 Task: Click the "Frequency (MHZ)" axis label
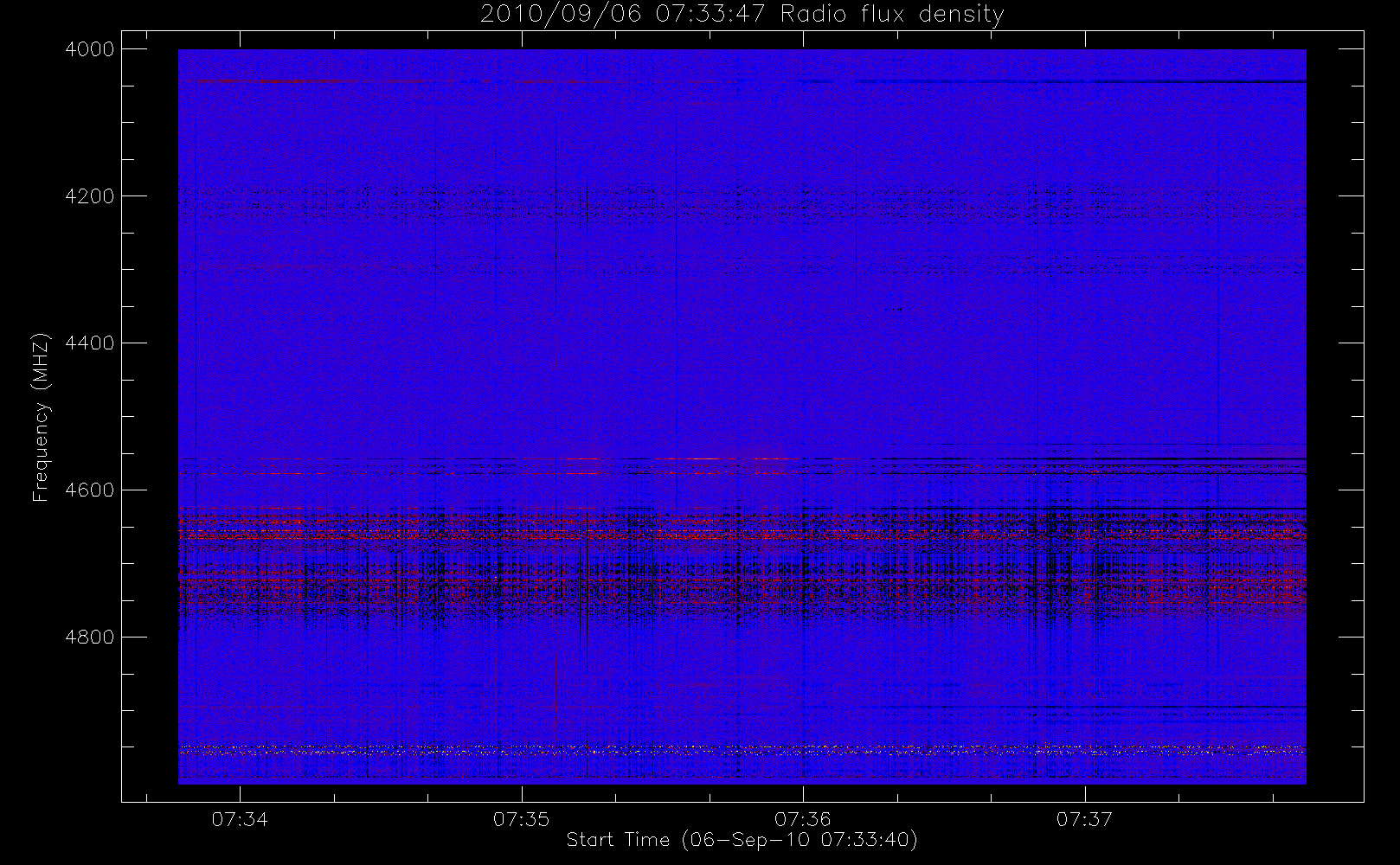(x=41, y=417)
